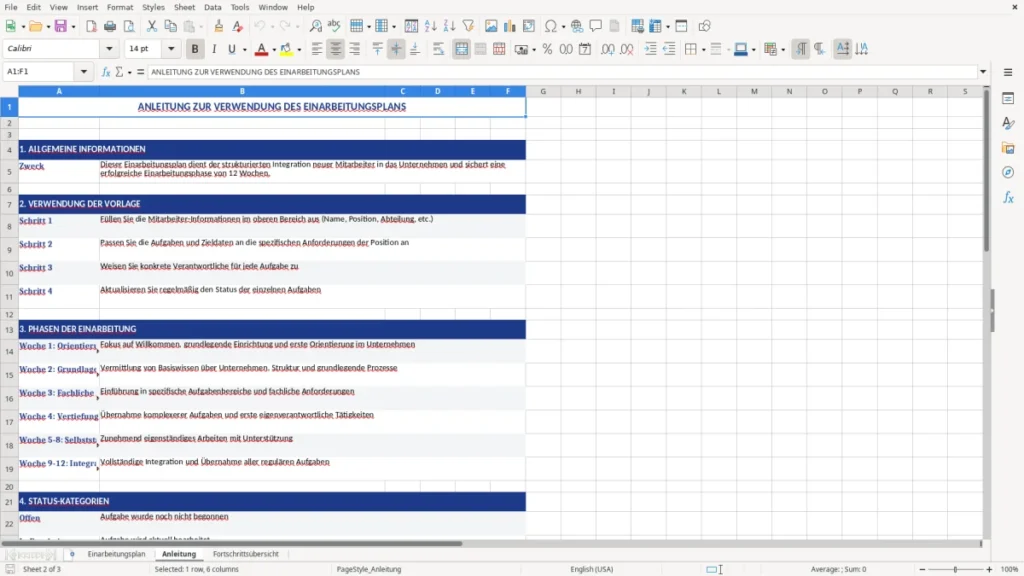Open the Sheet menu
Viewport: 1024px width, 576px height.
click(x=184, y=7)
